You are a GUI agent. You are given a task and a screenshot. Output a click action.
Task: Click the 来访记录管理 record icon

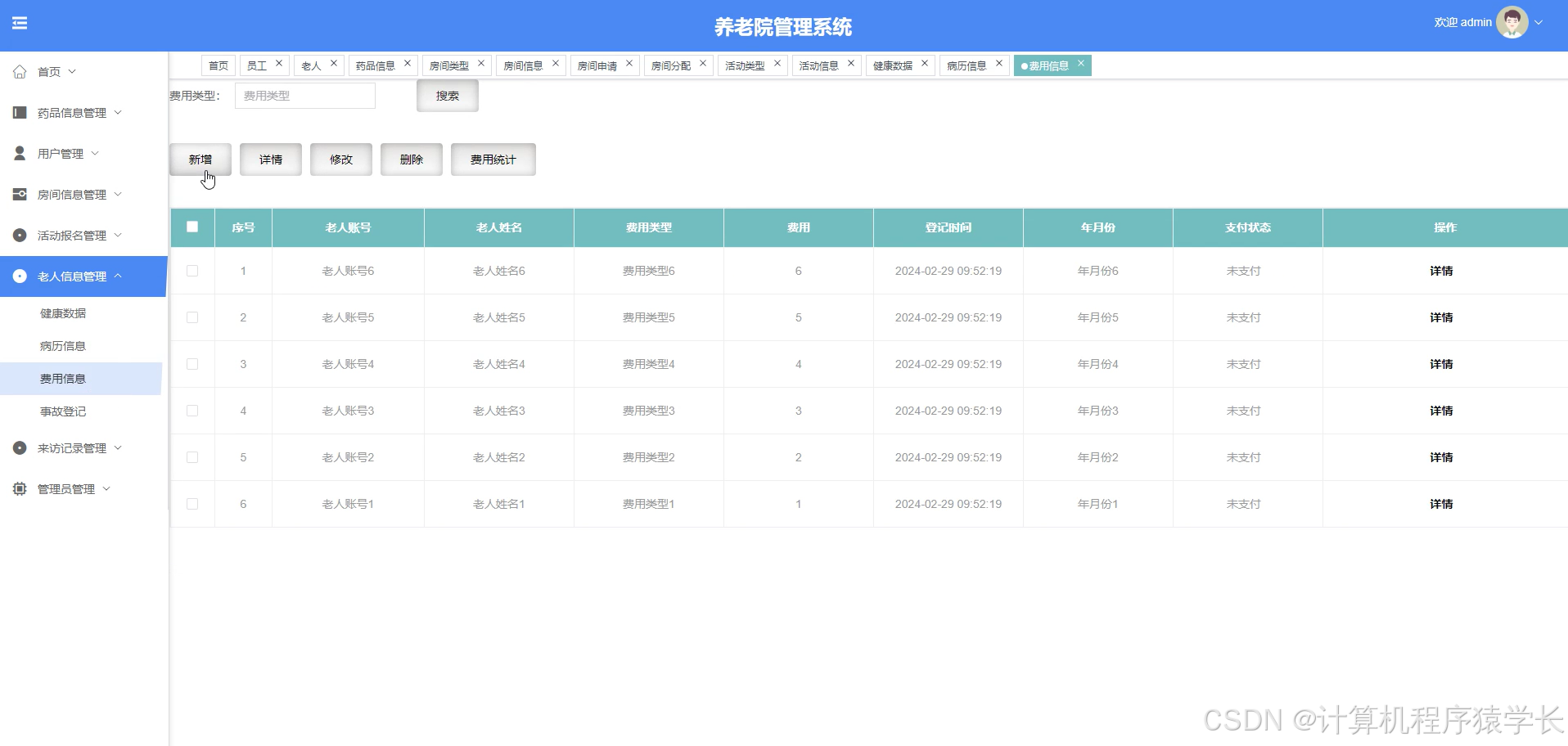(18, 447)
